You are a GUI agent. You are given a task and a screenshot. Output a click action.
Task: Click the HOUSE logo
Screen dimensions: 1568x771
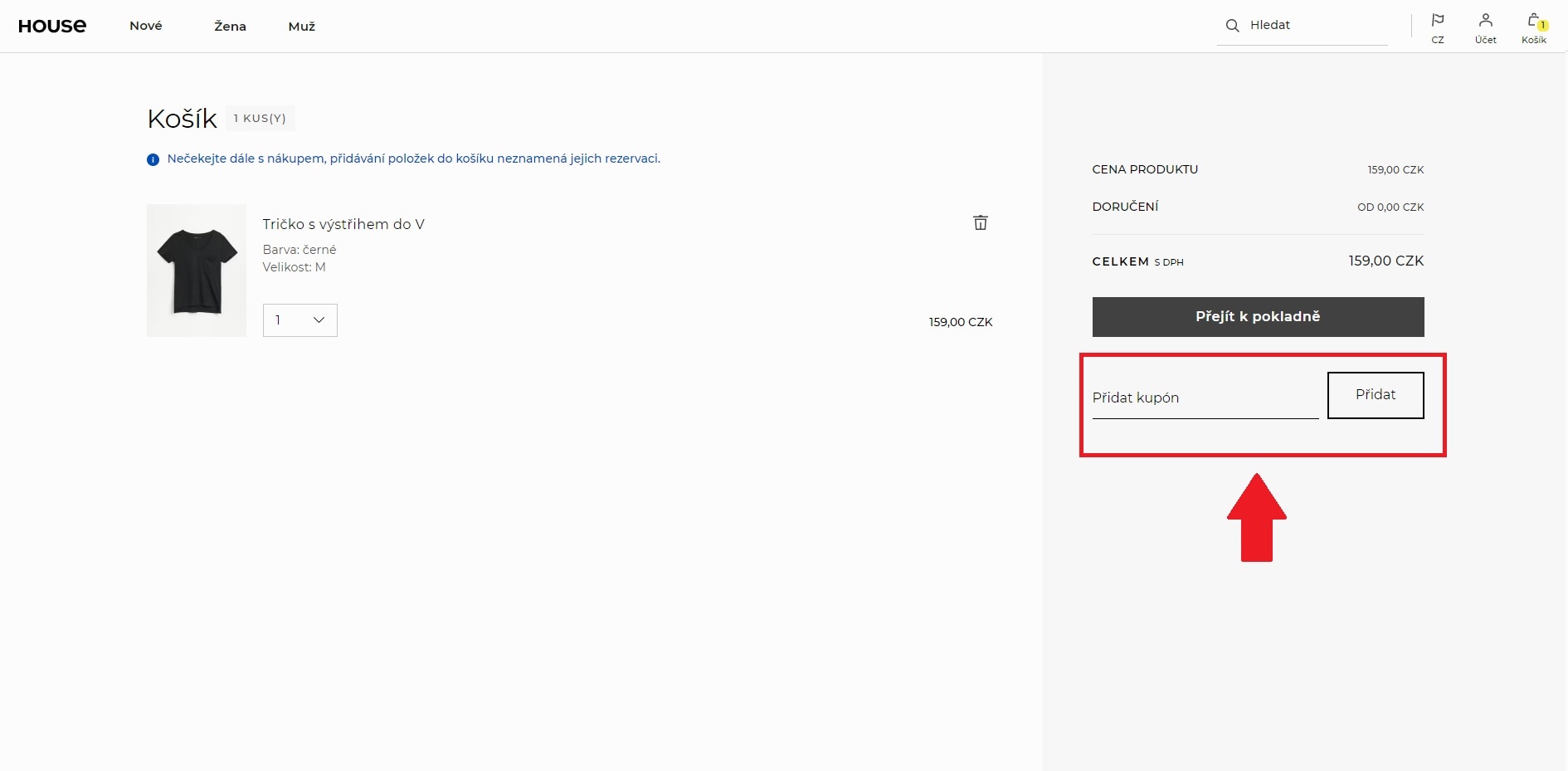(x=52, y=26)
